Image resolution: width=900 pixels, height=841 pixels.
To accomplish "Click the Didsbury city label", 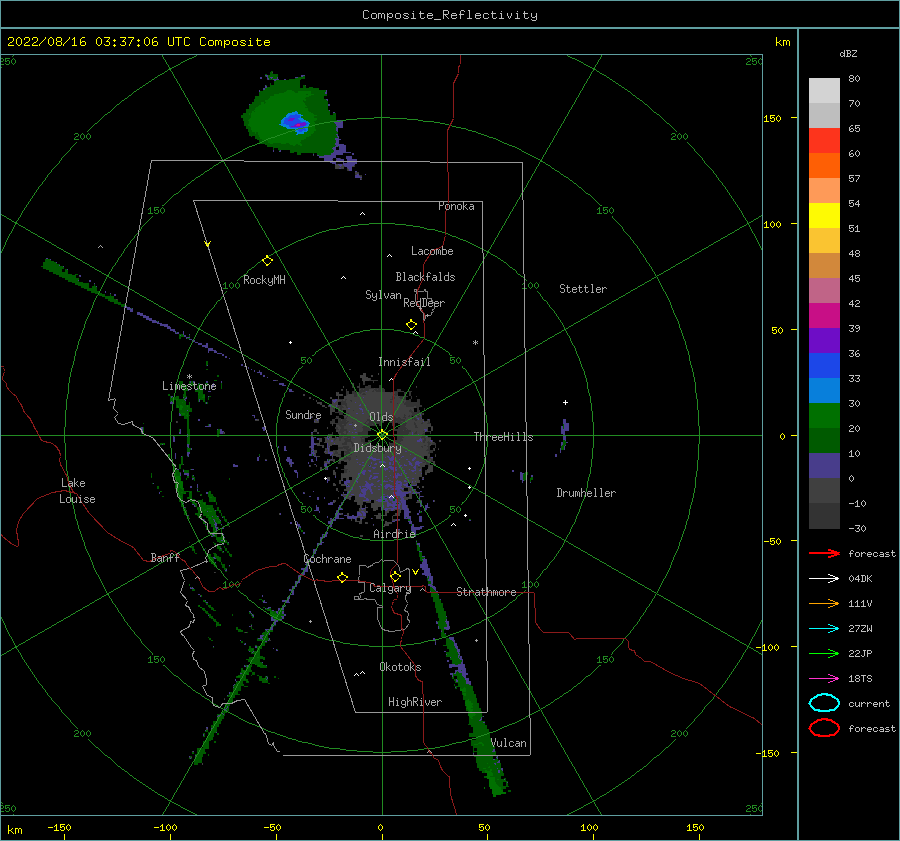I will point(377,448).
